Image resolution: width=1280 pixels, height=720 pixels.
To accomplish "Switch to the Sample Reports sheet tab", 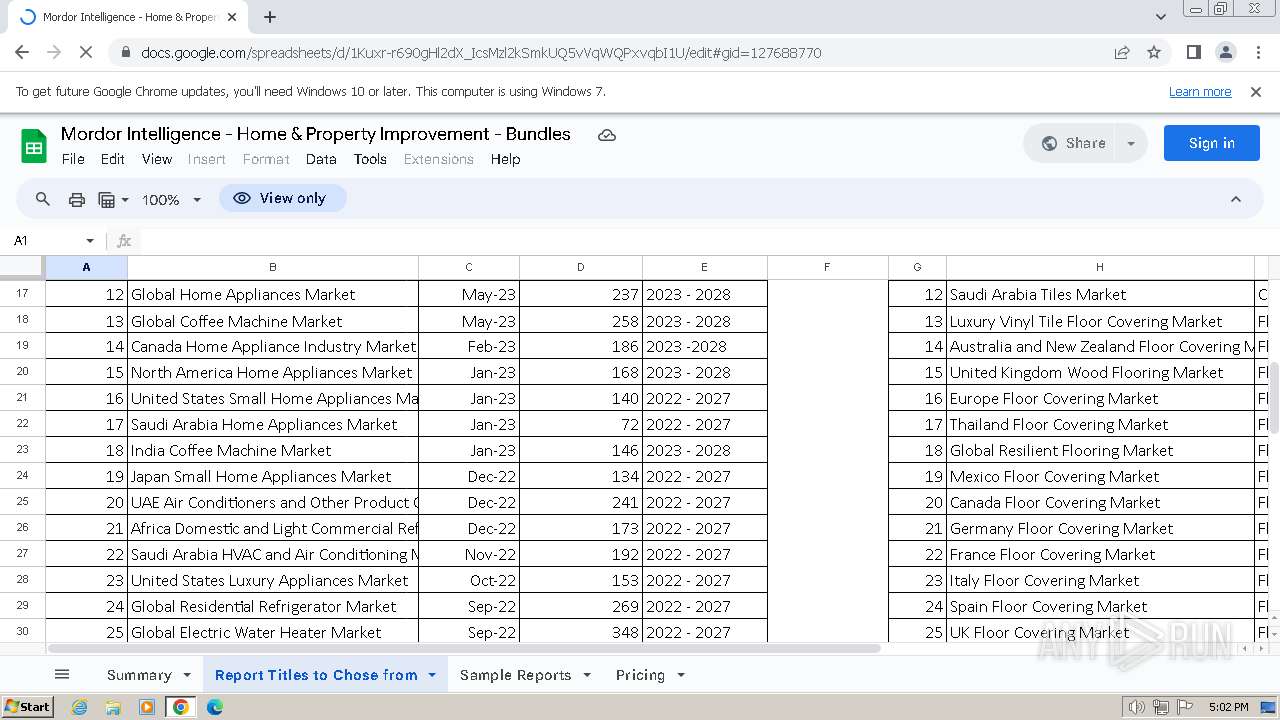I will pos(515,675).
